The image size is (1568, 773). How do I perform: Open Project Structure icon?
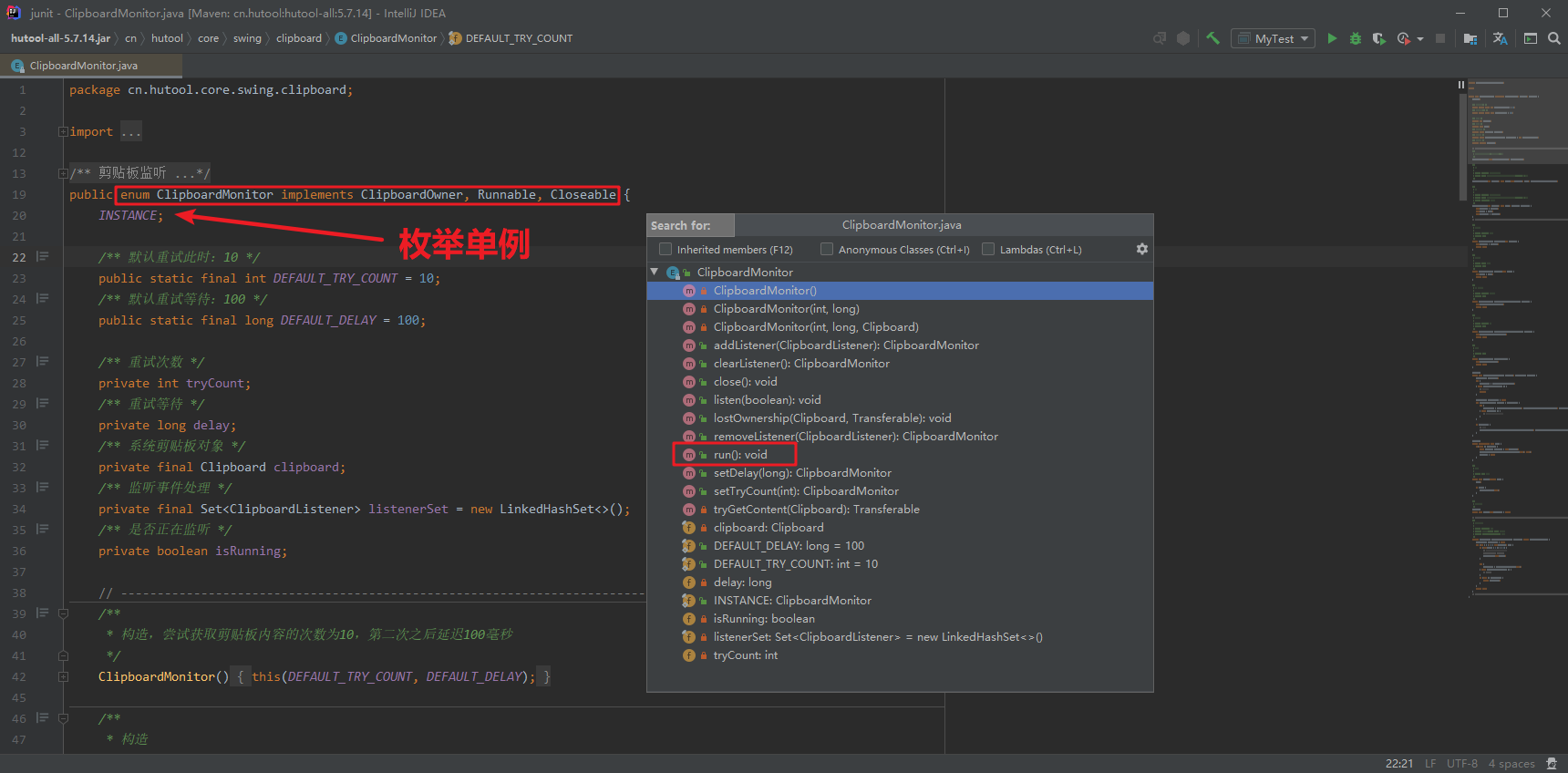coord(1470,38)
